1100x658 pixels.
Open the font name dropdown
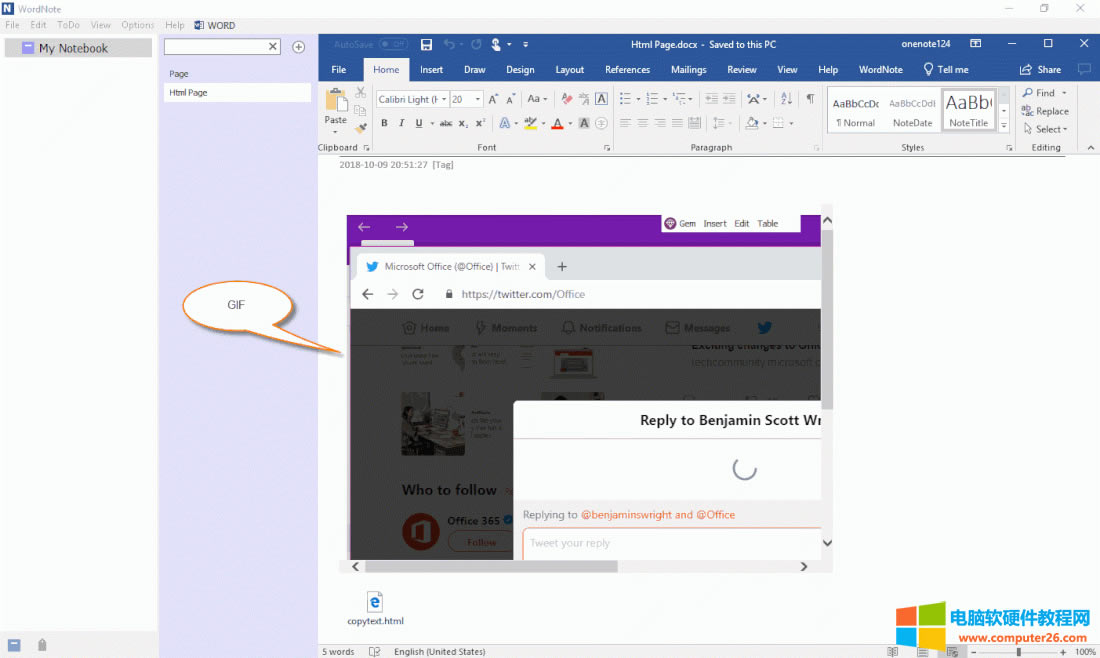tap(412, 99)
